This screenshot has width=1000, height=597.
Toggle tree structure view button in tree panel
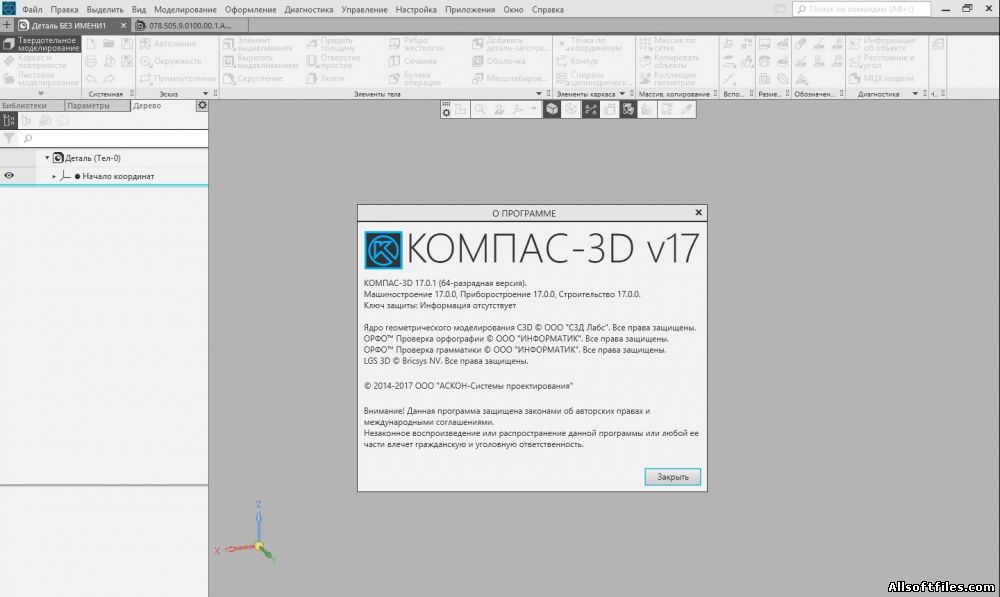(x=9, y=120)
